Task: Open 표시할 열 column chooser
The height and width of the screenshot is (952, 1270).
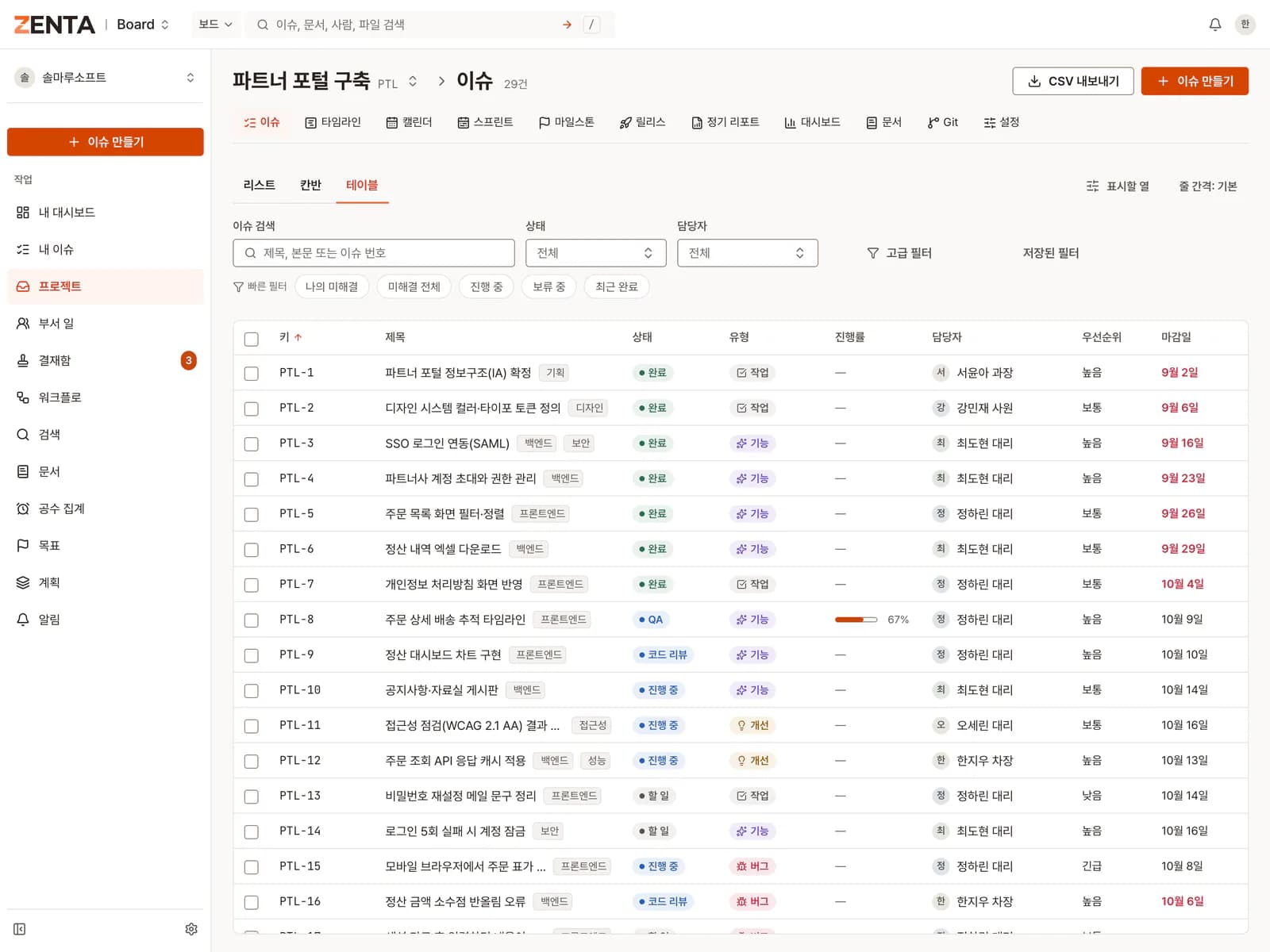Action: 1118,186
